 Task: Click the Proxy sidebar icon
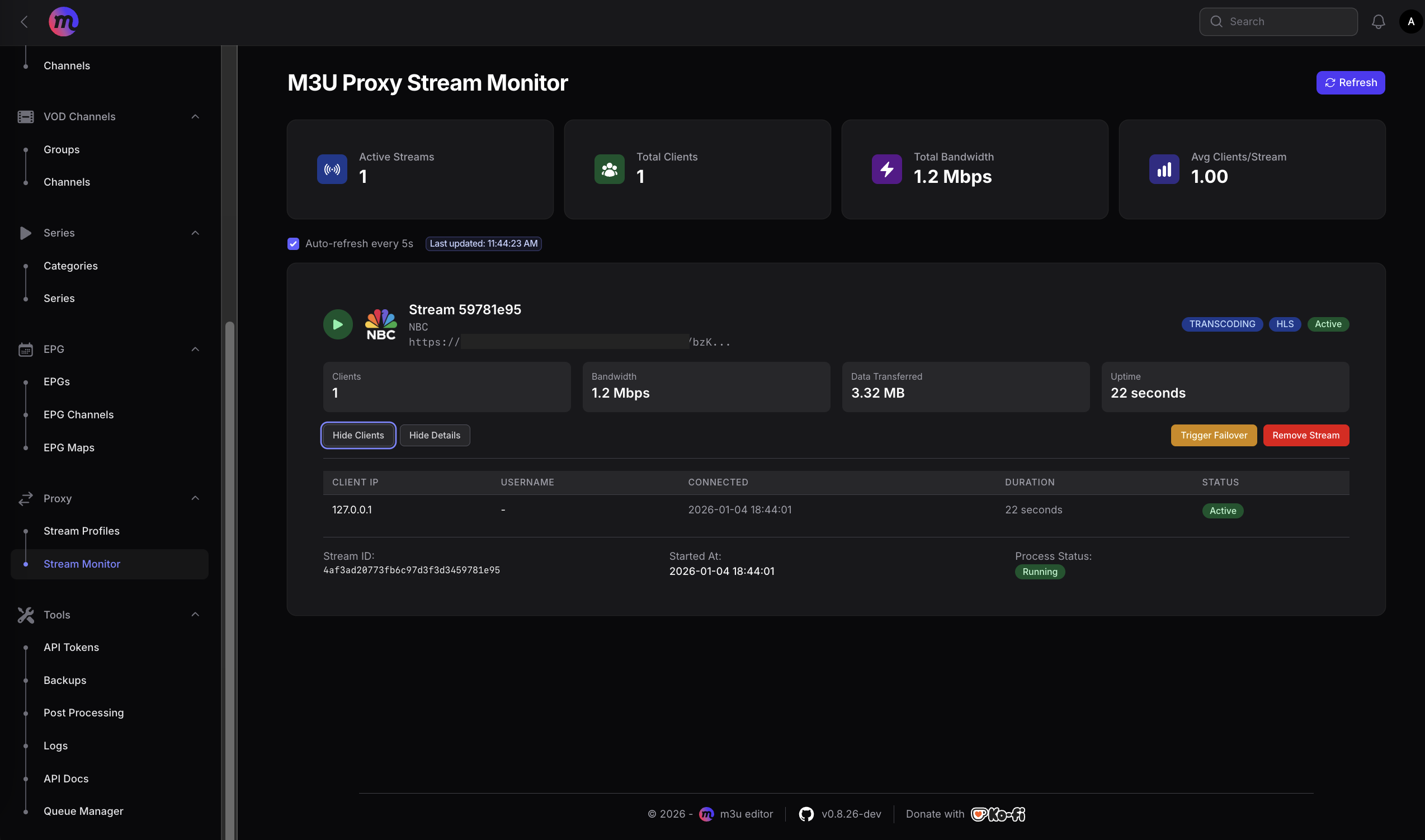(26, 498)
